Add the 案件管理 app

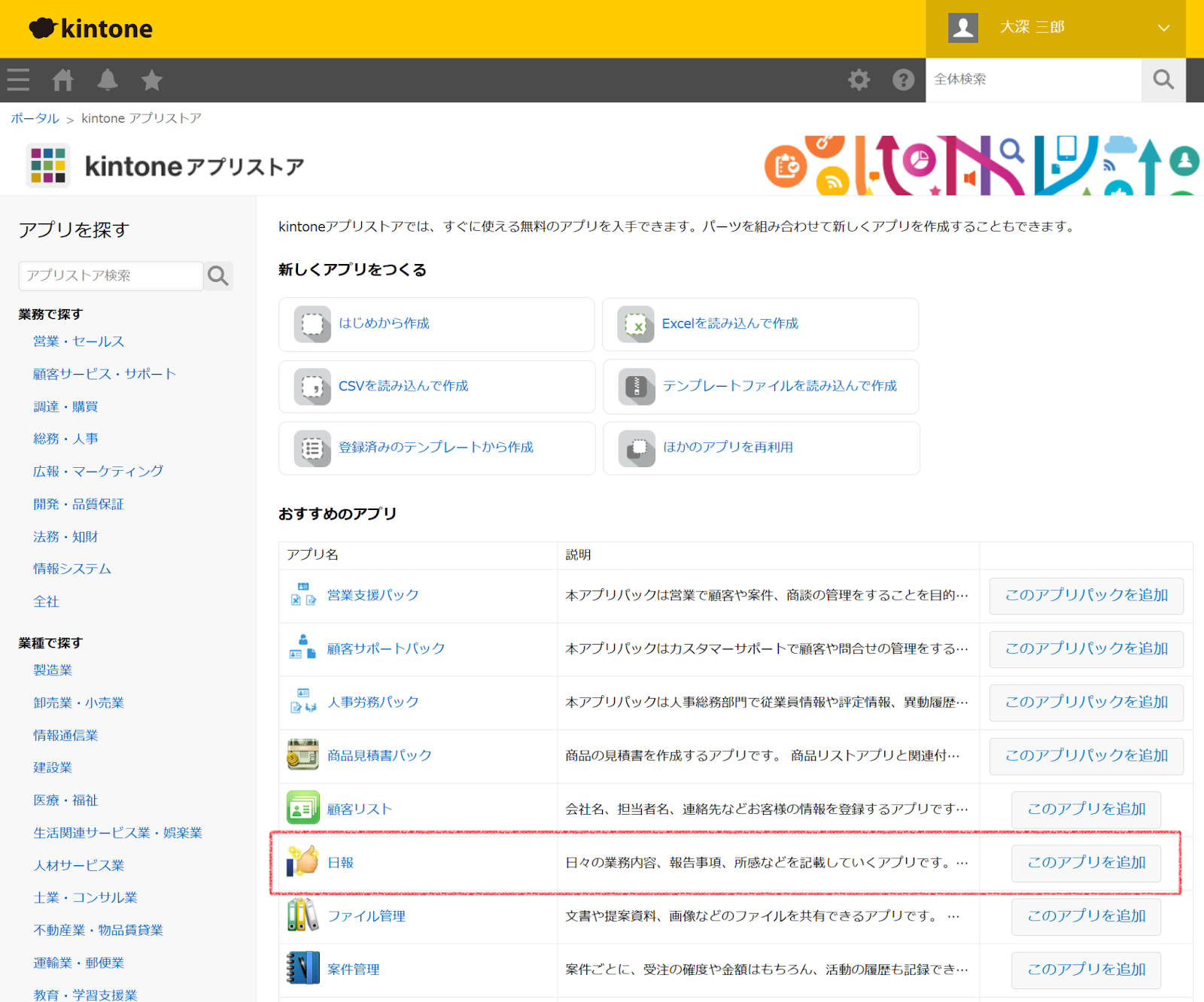(1086, 970)
